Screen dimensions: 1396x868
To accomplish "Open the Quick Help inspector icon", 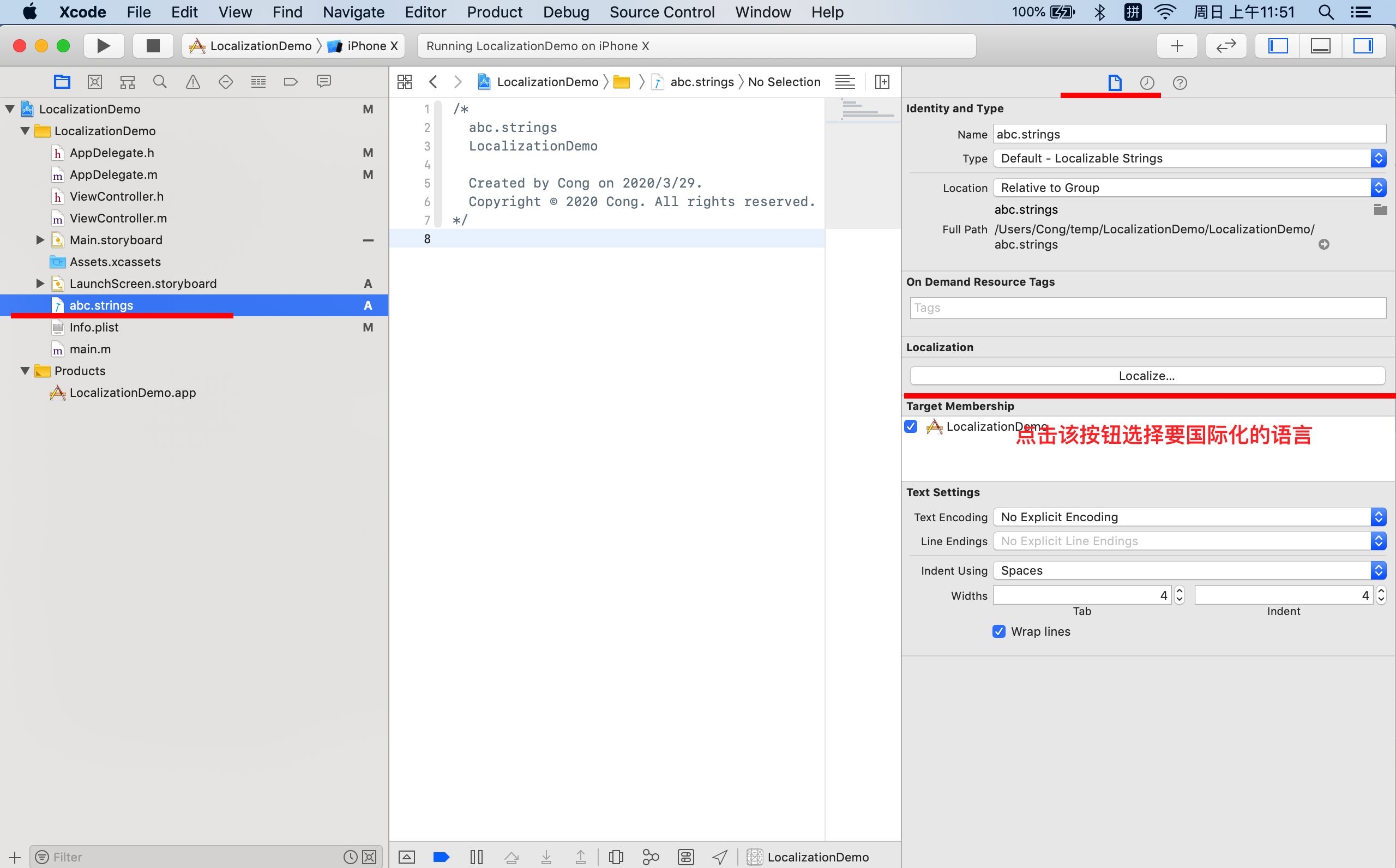I will (1180, 83).
